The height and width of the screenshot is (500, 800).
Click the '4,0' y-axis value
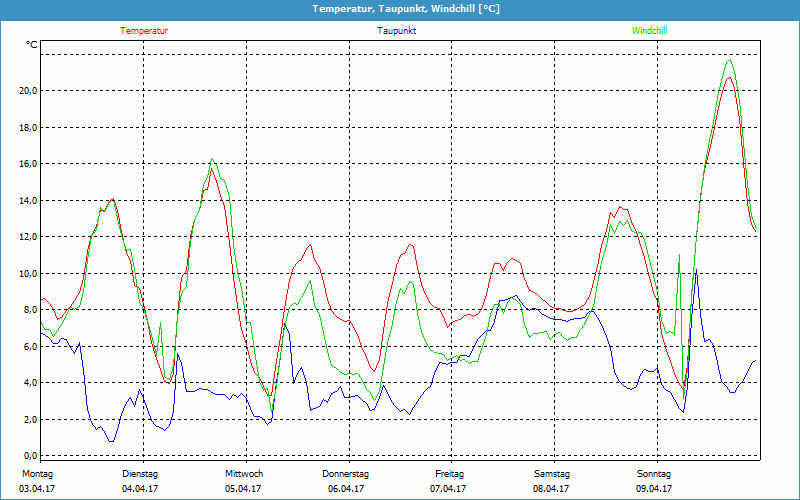click(x=30, y=383)
